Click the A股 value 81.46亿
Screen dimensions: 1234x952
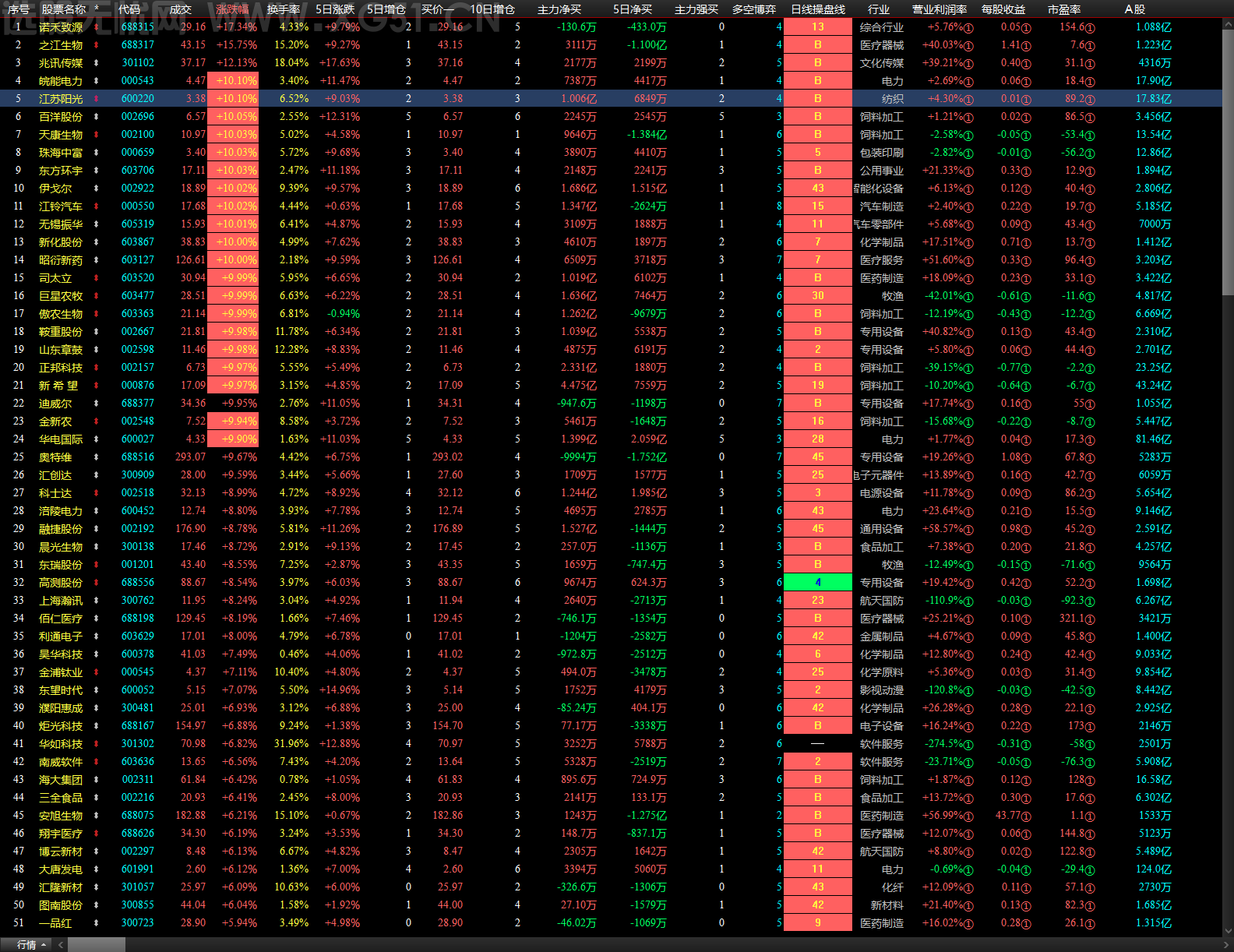tap(1154, 439)
